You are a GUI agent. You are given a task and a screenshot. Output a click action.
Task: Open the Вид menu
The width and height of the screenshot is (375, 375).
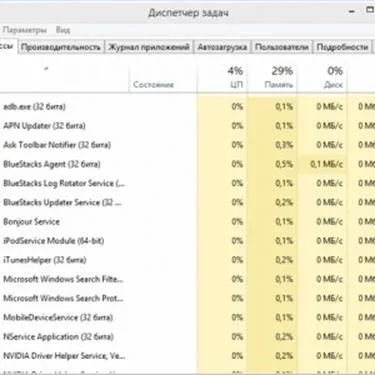(63, 30)
